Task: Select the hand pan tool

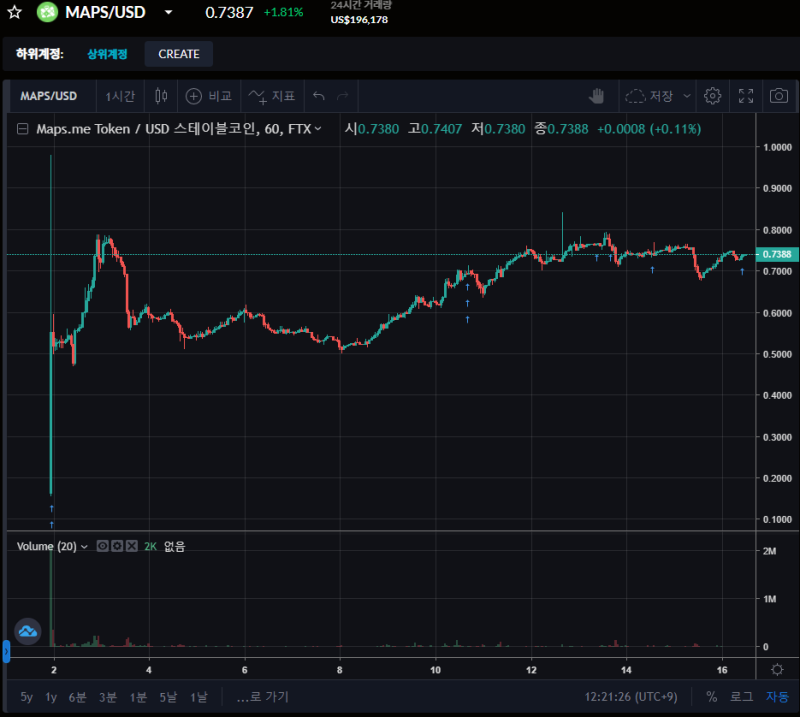Action: [x=596, y=96]
